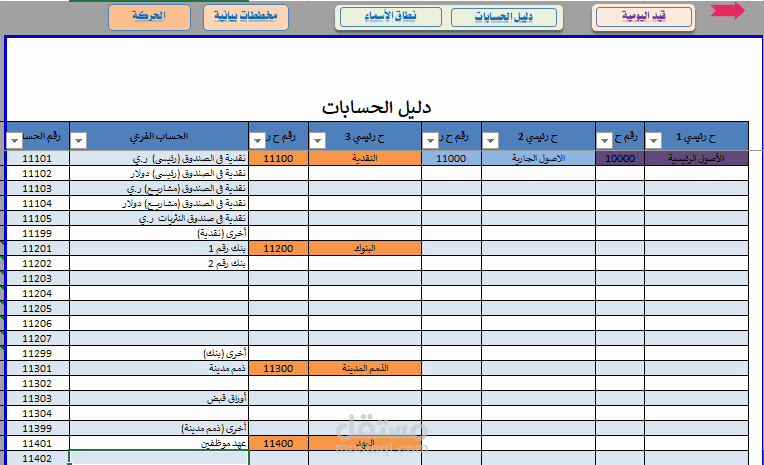Select account number cell 11105

click(37, 219)
